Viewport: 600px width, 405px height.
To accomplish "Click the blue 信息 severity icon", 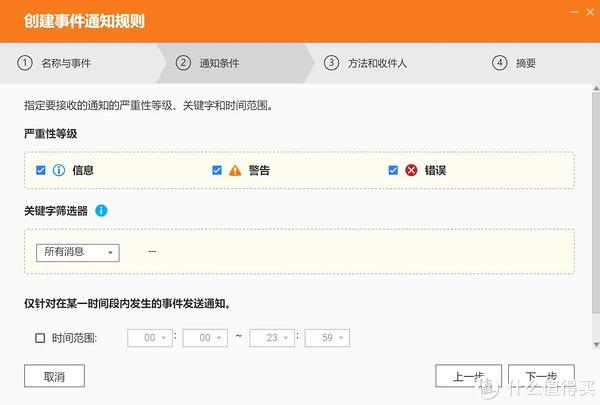I will tap(58, 170).
